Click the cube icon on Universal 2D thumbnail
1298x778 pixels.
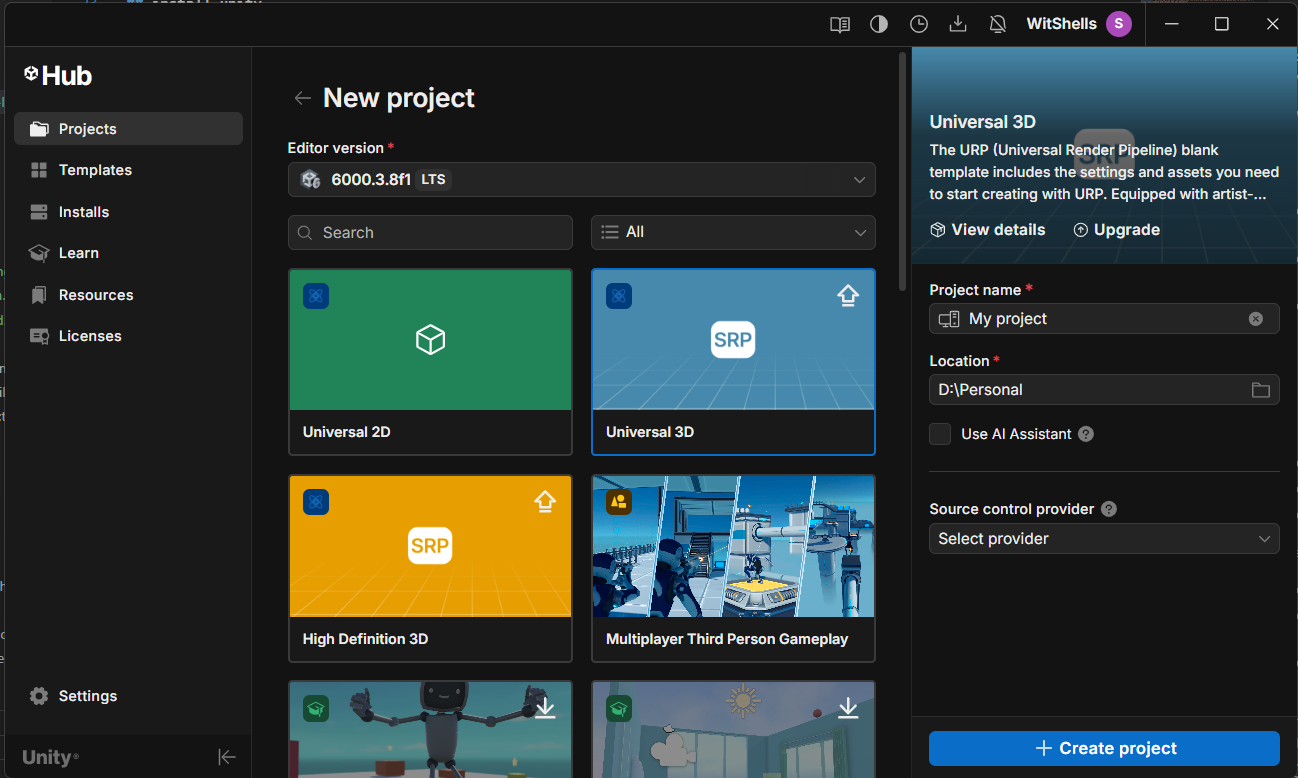coord(430,340)
